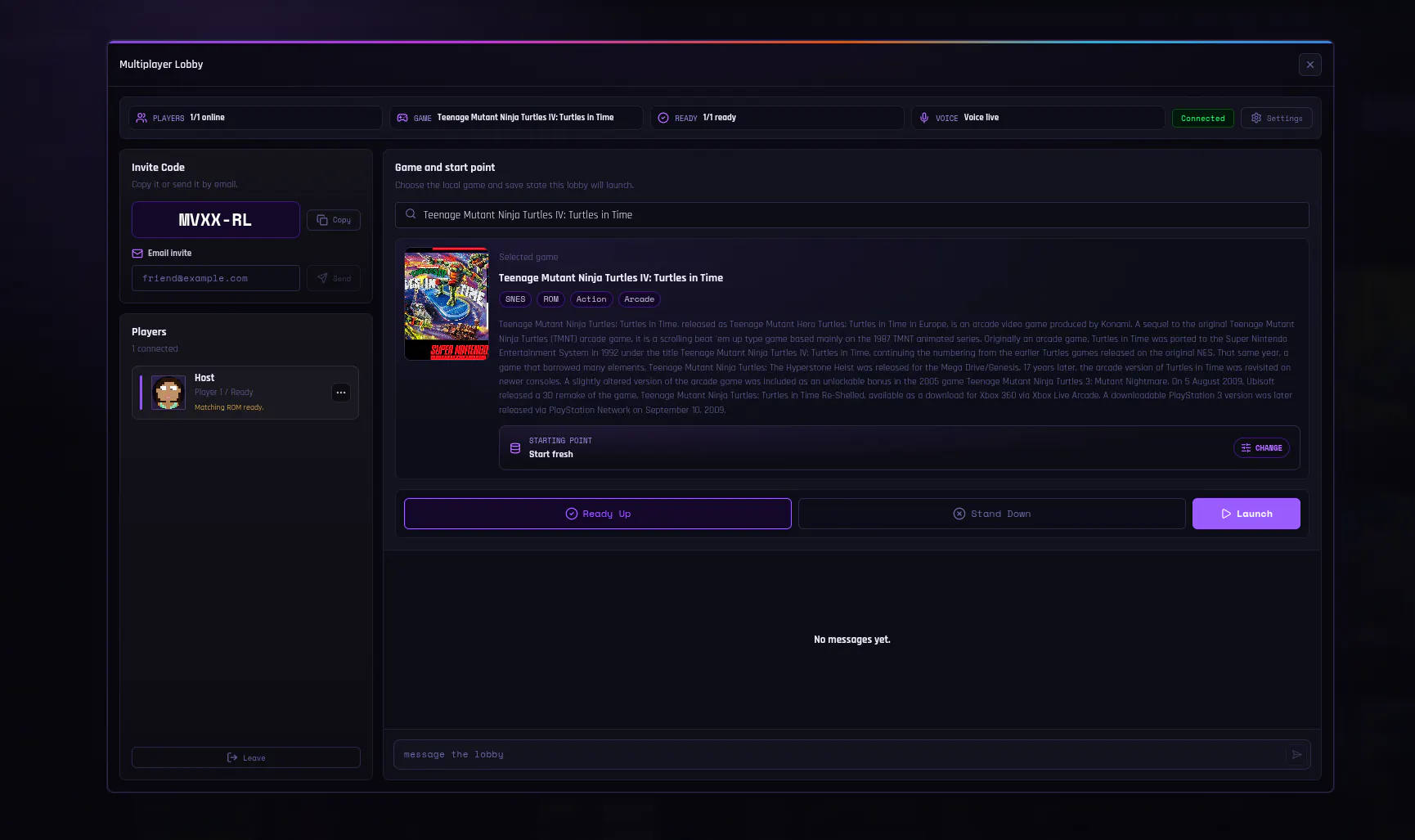Copy the invite code
This screenshot has width=1415, height=840.
[x=334, y=220]
